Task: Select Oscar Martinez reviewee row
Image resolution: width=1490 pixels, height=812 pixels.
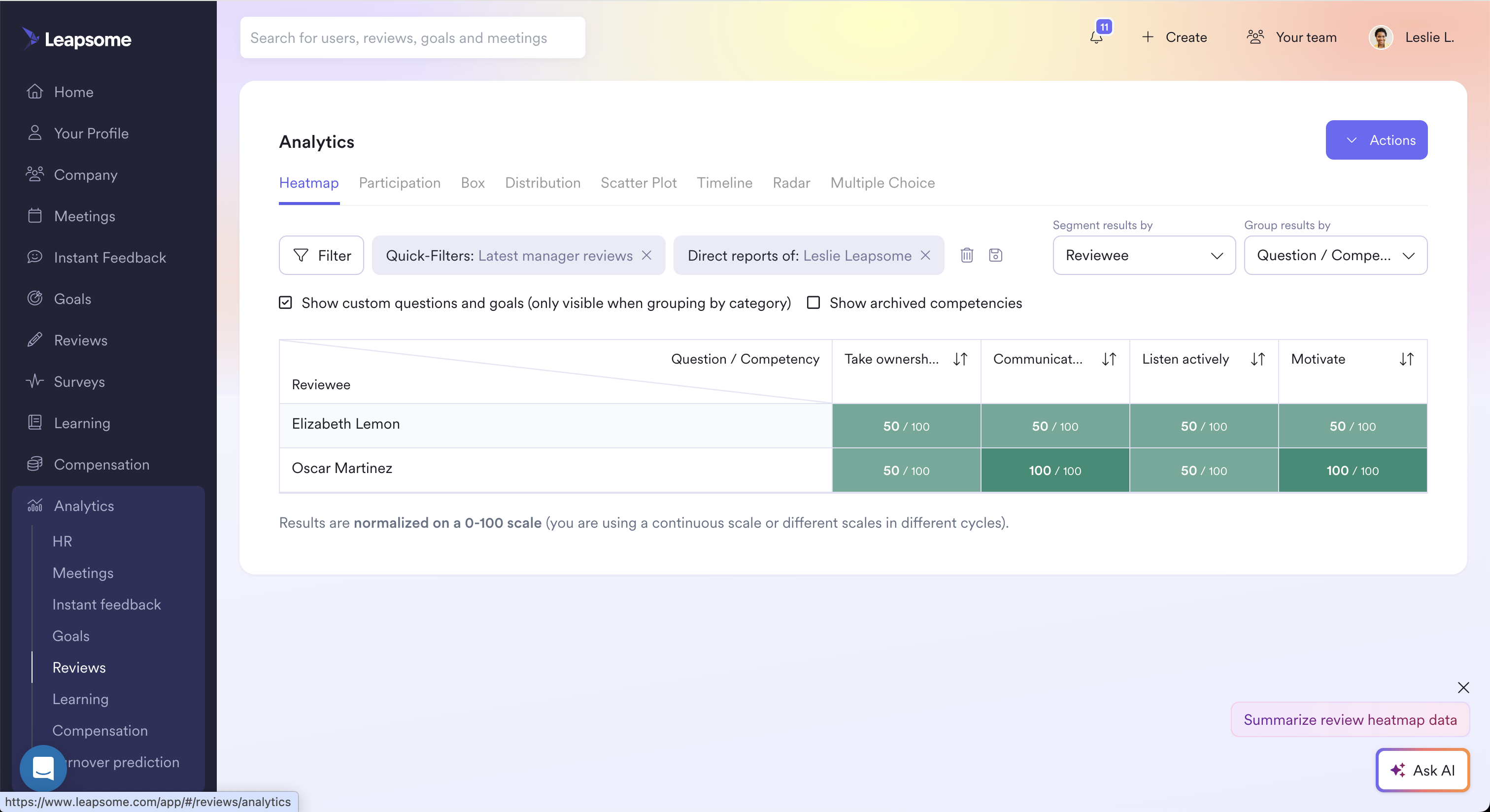Action: click(x=555, y=470)
